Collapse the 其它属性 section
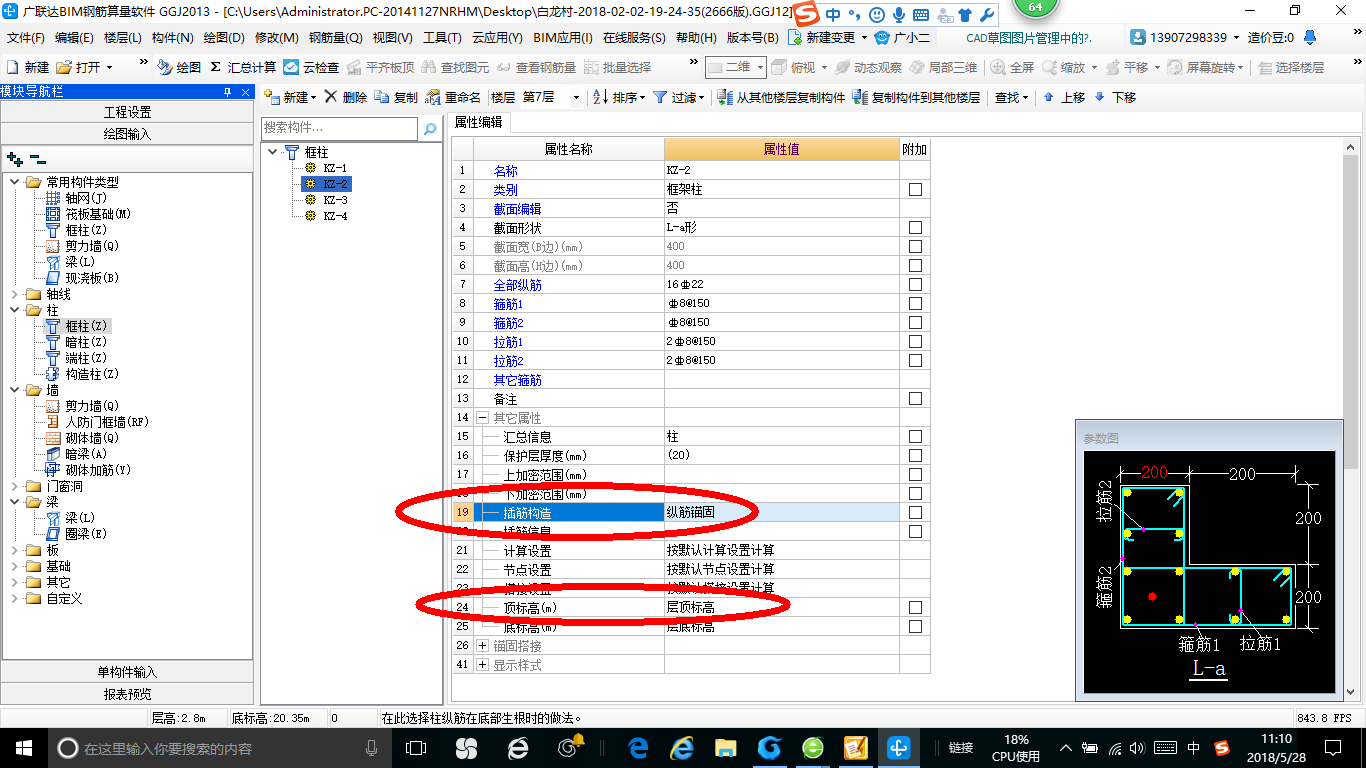Screen dimensions: 1366x768 [x=482, y=418]
